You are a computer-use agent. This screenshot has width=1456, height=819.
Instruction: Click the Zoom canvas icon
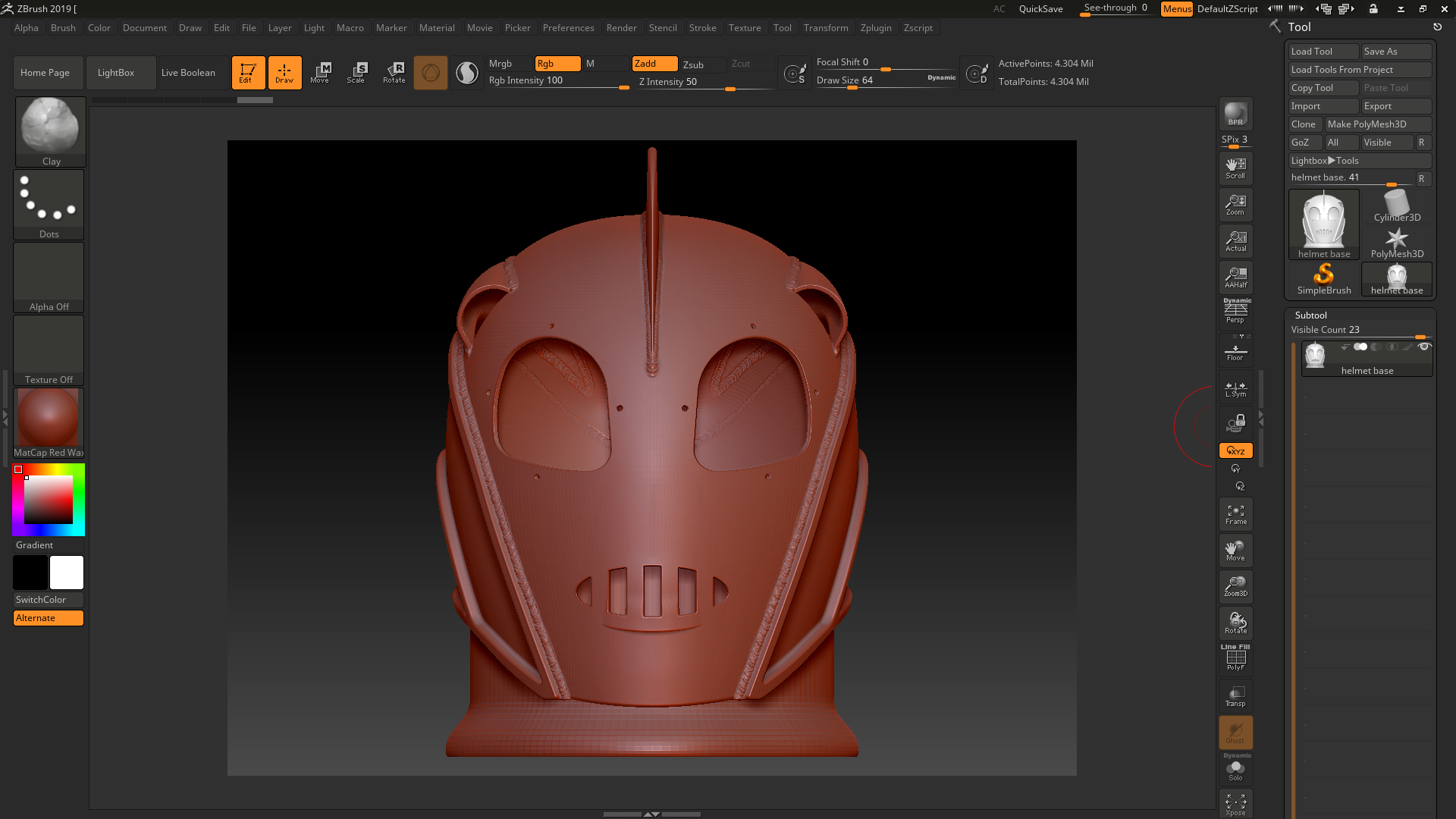pyautogui.click(x=1235, y=205)
